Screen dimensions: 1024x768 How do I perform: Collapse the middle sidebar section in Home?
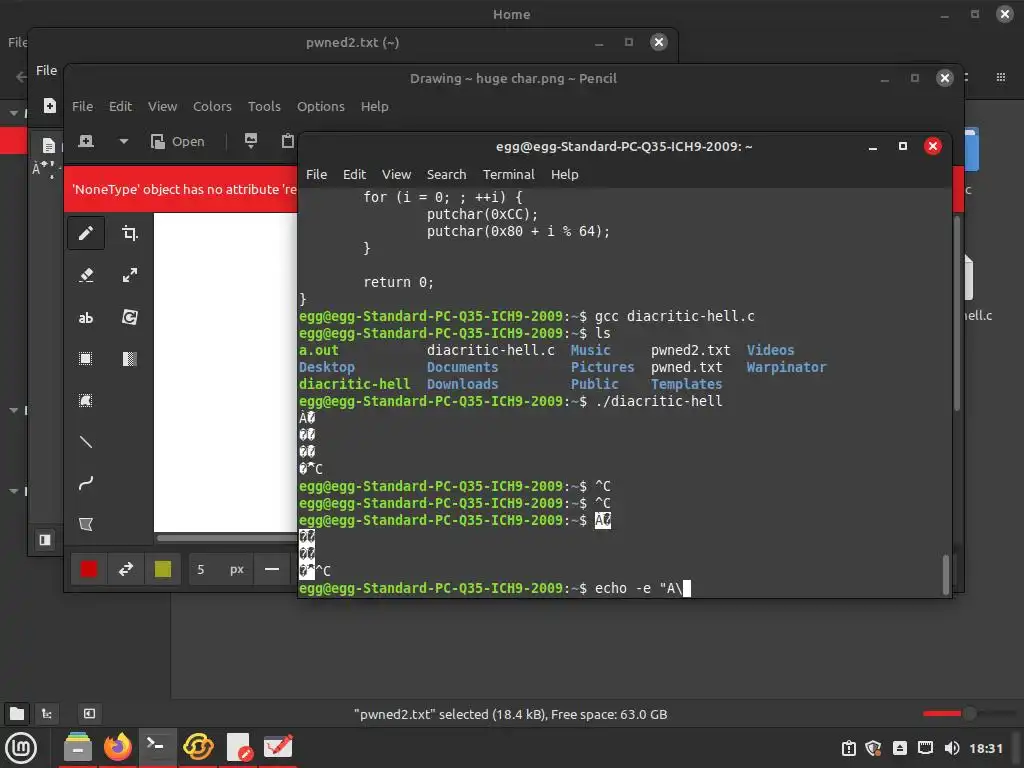click(13, 410)
